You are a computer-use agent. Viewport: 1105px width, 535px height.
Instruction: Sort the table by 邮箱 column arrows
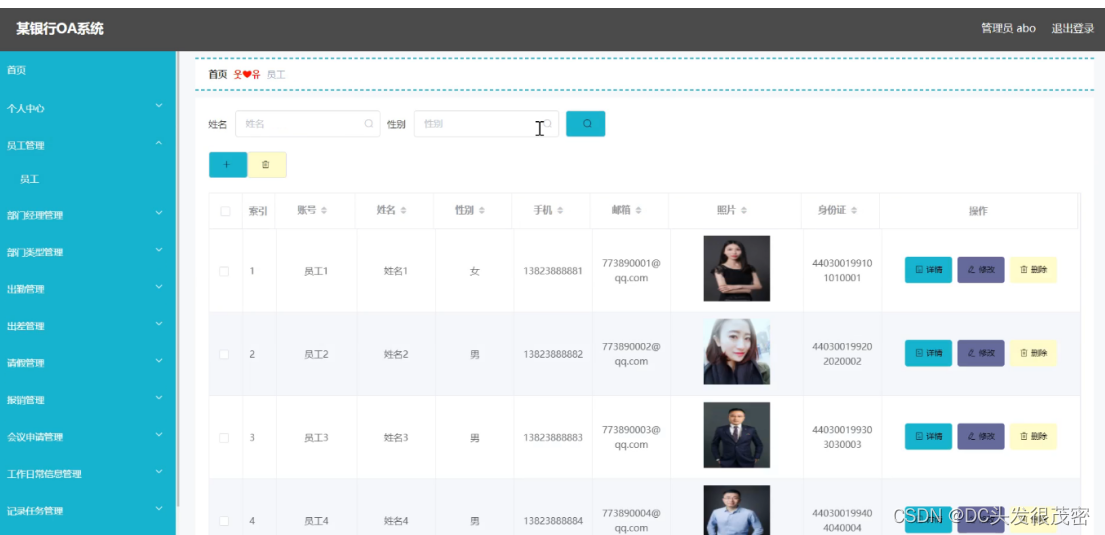pos(638,211)
